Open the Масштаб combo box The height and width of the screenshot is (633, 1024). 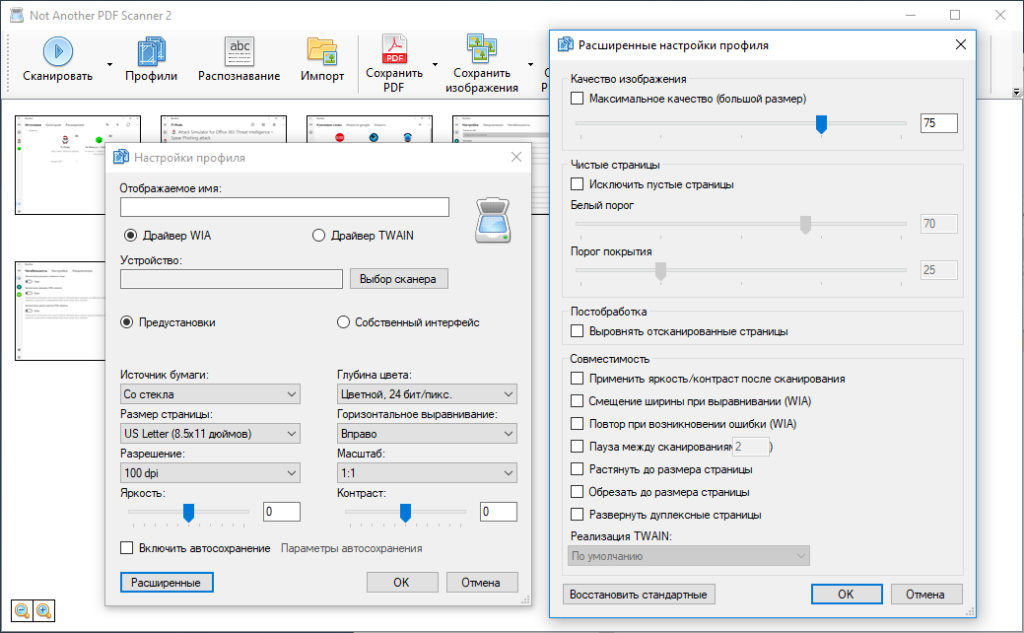pos(426,472)
